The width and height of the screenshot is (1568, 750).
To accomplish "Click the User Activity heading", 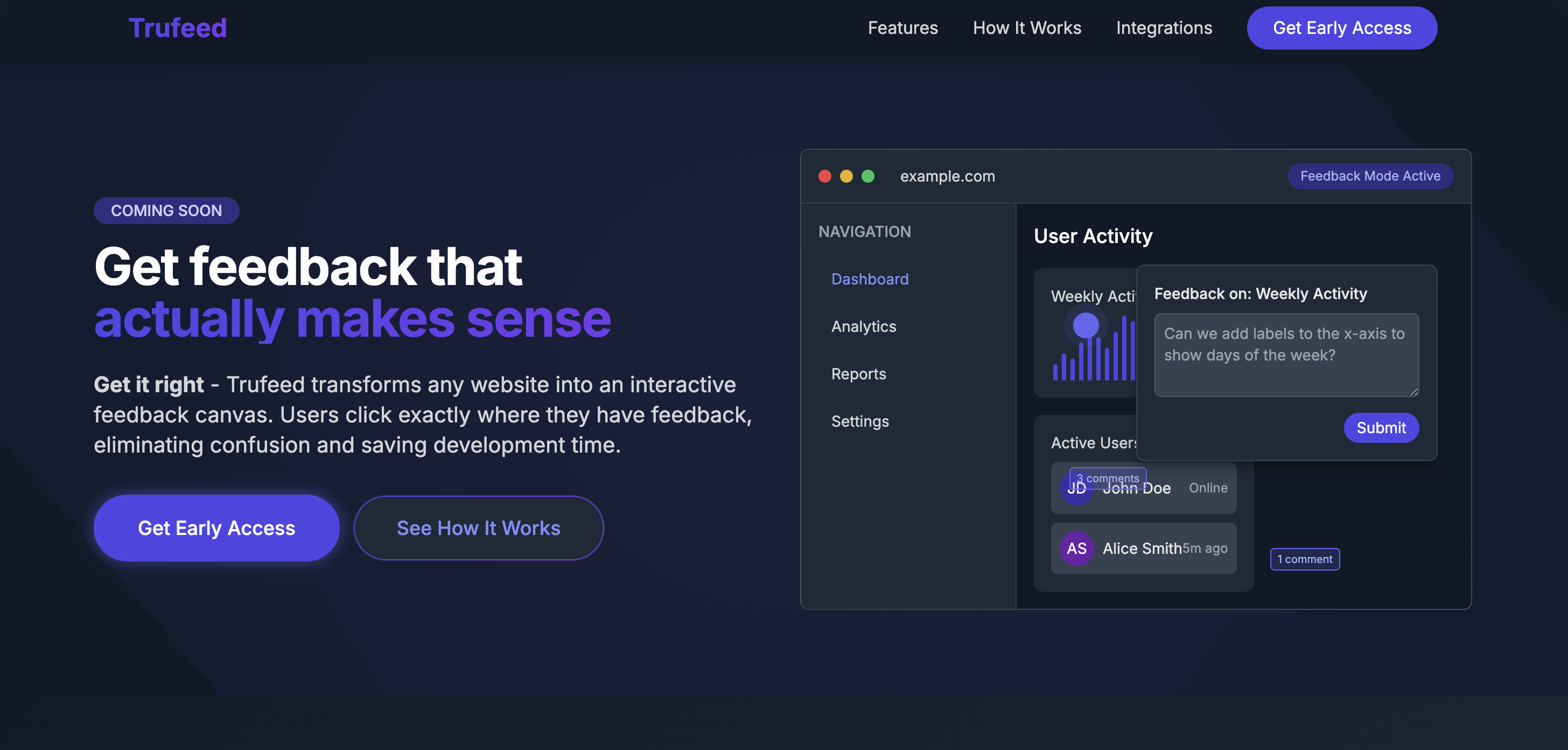I will (1093, 236).
